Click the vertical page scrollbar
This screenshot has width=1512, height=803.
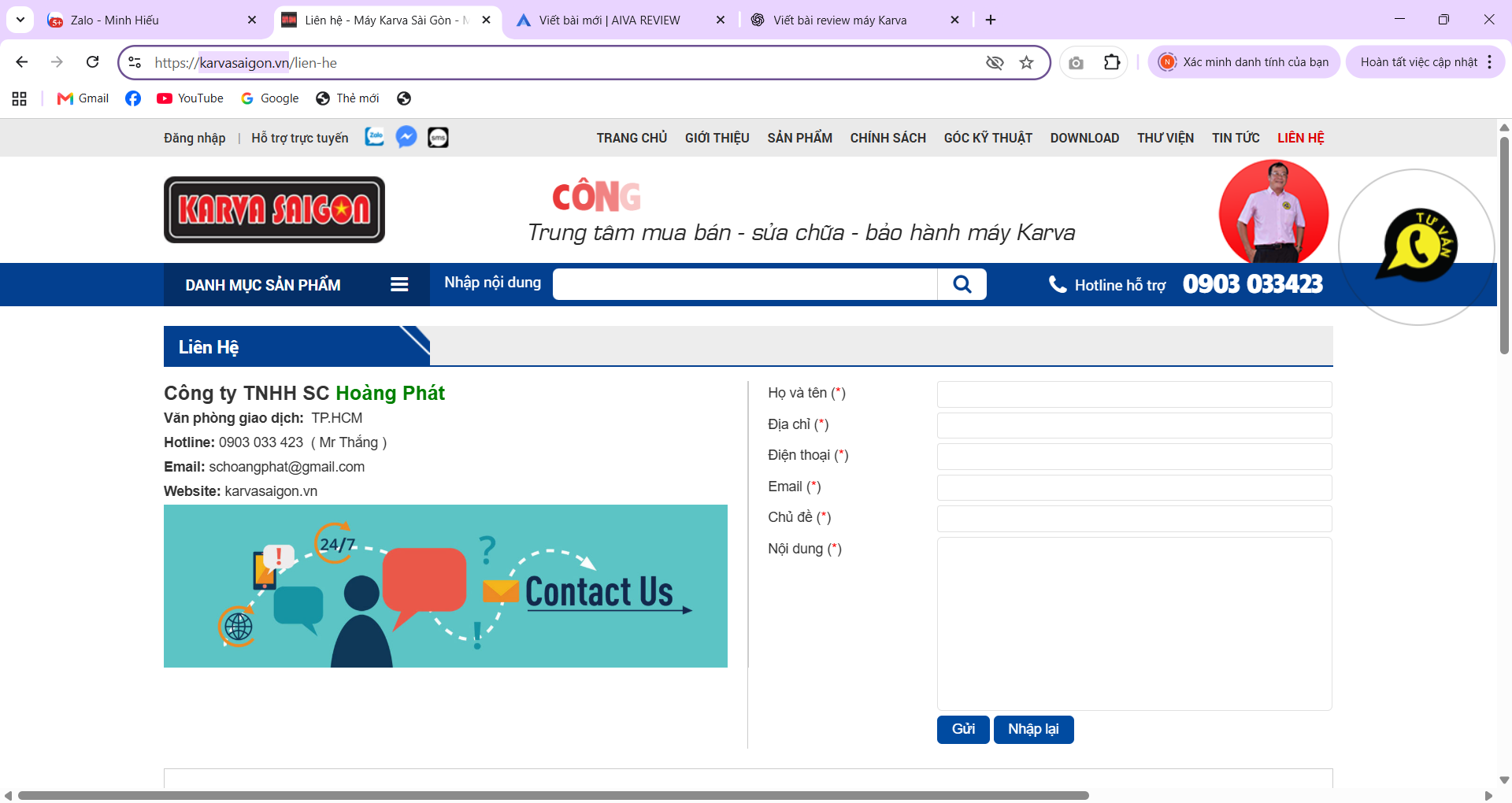pyautogui.click(x=1504, y=246)
